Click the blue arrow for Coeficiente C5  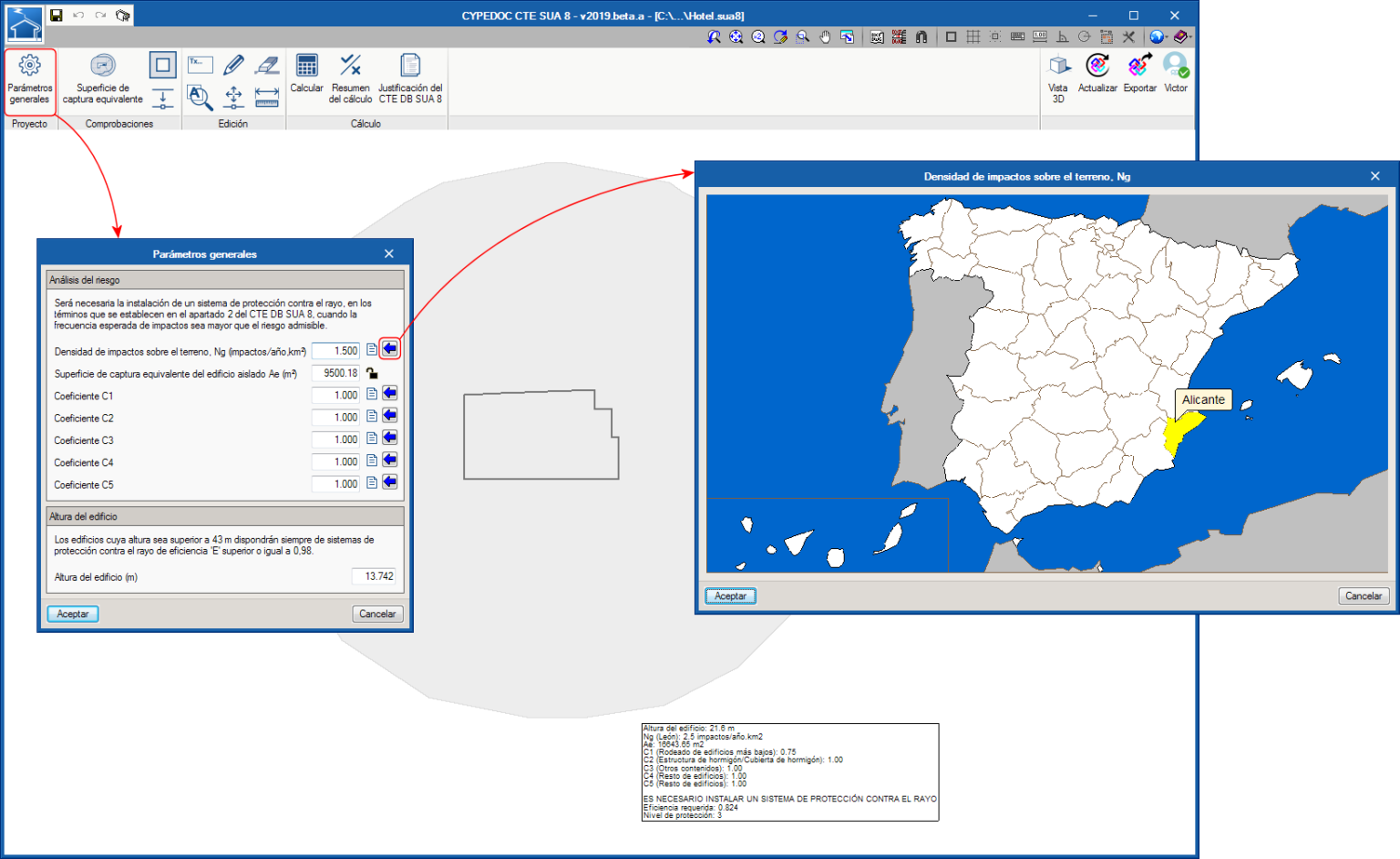click(x=390, y=483)
